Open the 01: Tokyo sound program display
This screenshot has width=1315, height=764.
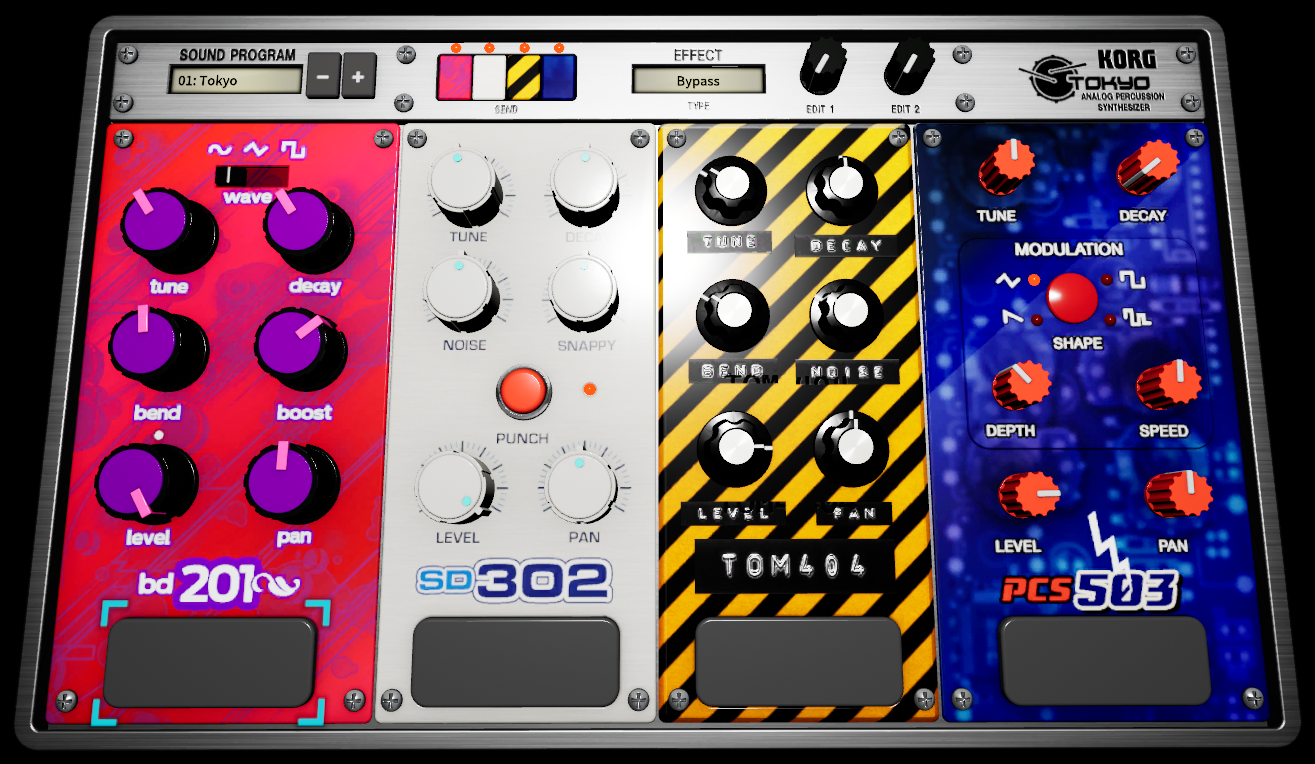(235, 80)
